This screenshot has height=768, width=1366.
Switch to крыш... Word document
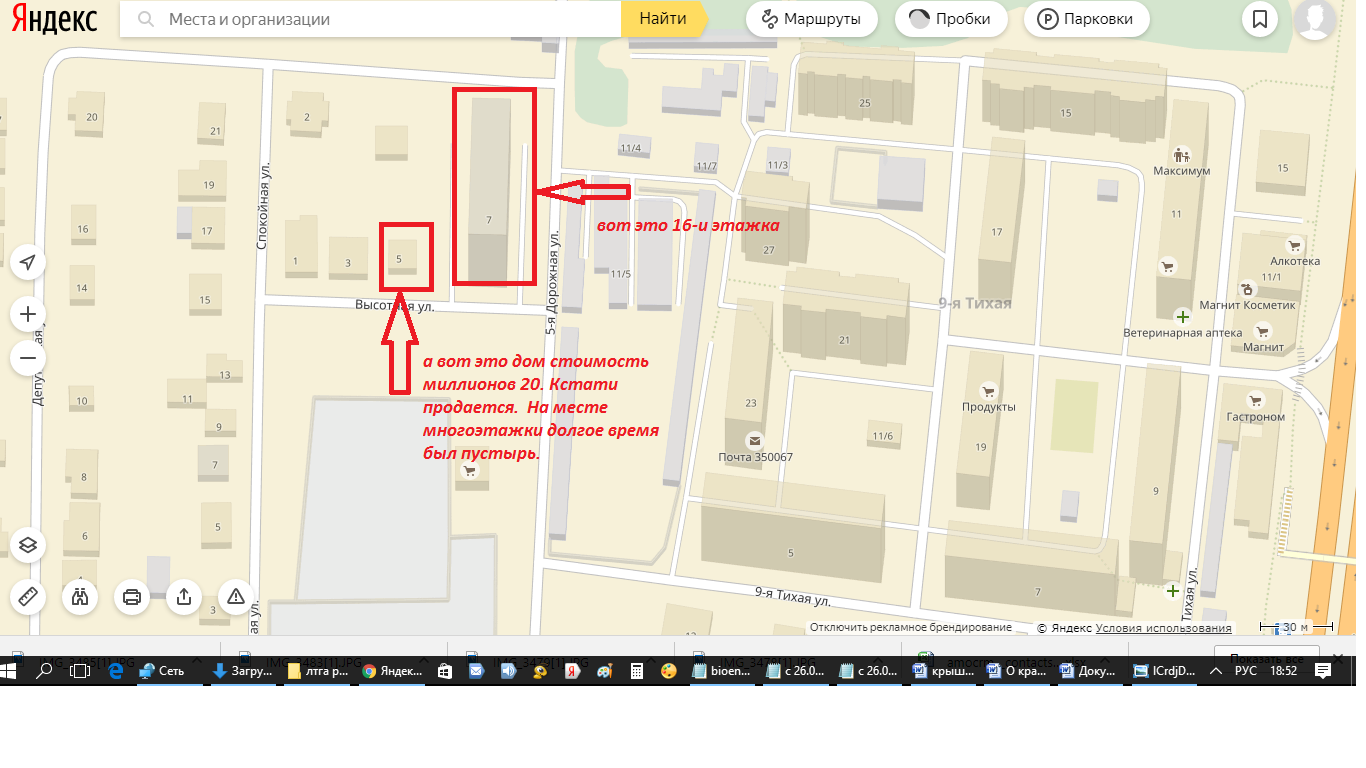(942, 670)
